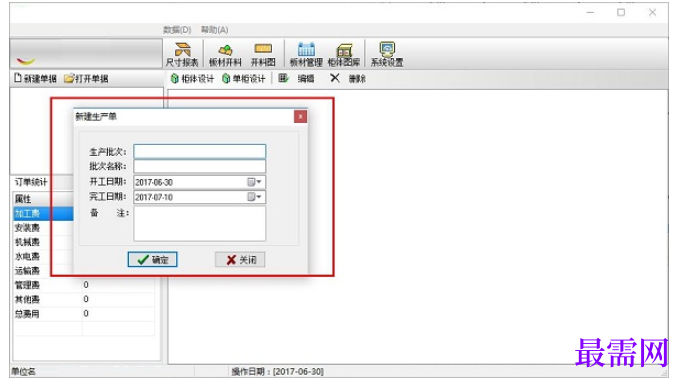Focus the 批次名称 input field
Viewport: 687px width, 384px height.
[x=199, y=167]
